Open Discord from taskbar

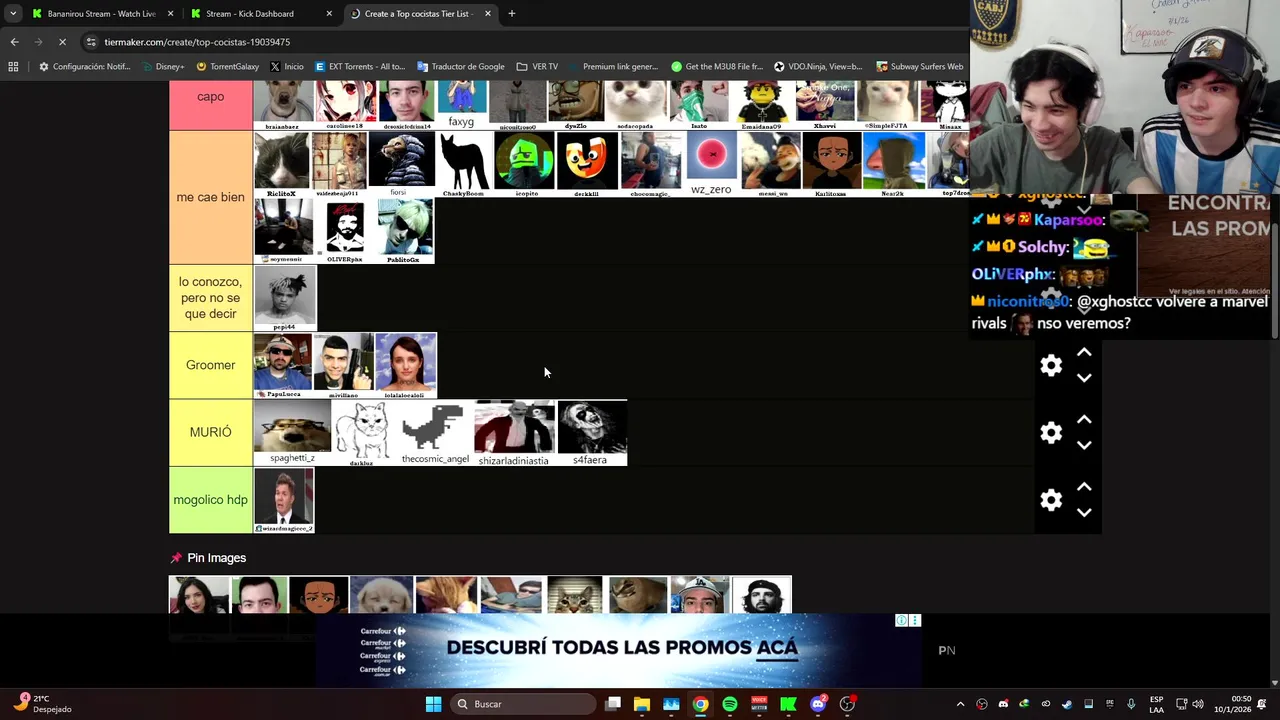tap(818, 704)
